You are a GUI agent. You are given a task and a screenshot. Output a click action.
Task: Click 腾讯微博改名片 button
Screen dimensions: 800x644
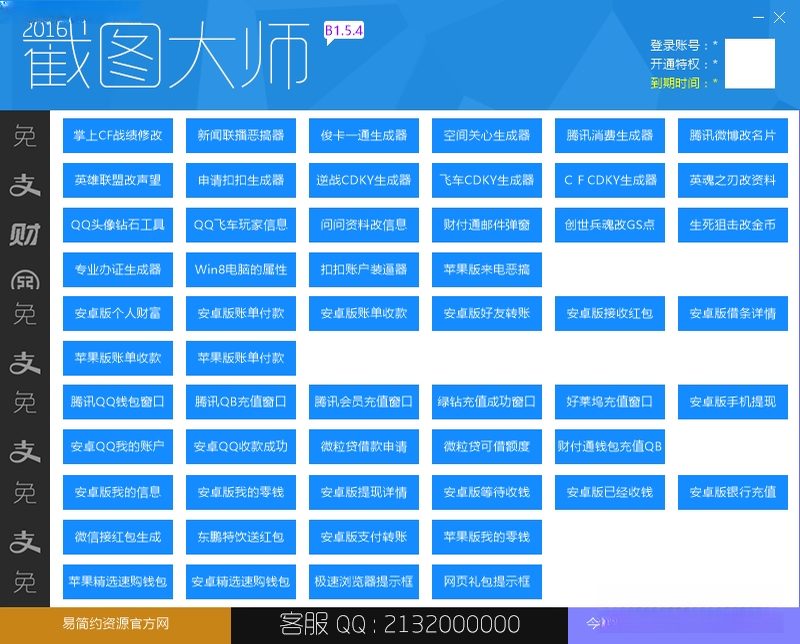click(733, 135)
